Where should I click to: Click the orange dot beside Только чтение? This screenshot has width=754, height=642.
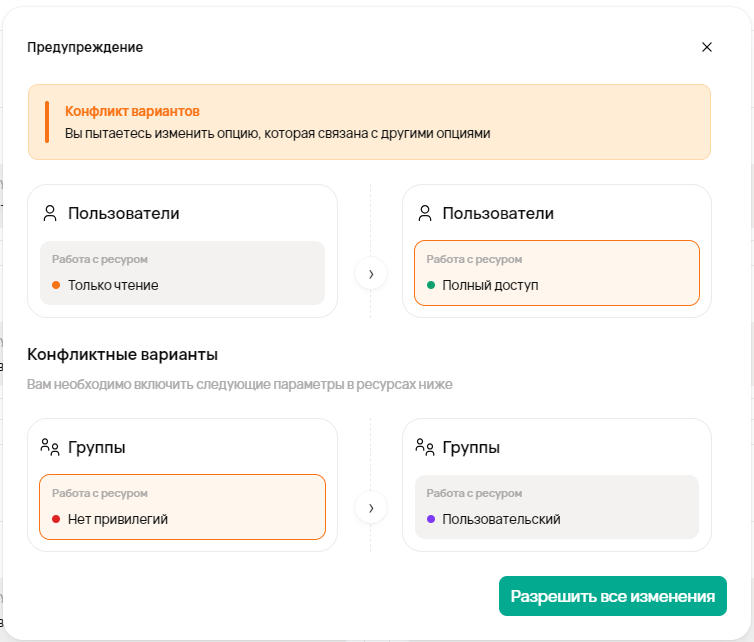tap(56, 285)
